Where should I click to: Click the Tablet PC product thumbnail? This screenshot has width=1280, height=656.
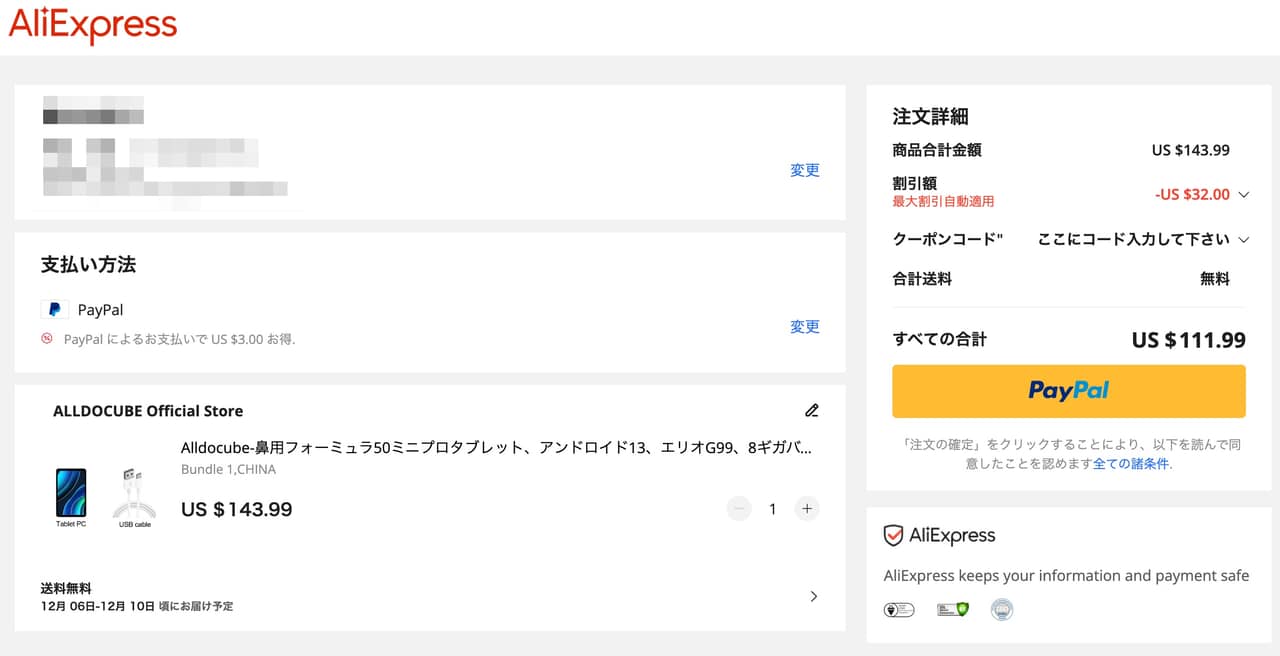pyautogui.click(x=71, y=494)
